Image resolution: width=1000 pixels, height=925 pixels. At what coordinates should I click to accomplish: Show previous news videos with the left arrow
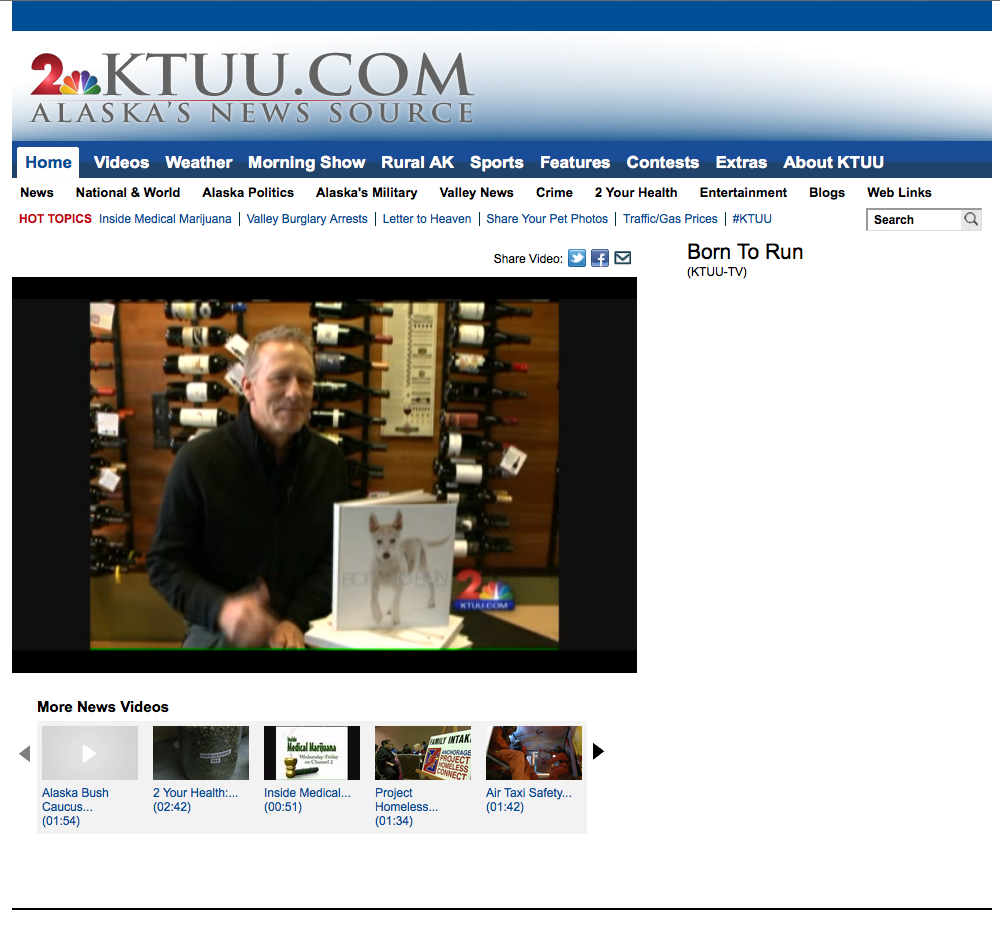25,753
